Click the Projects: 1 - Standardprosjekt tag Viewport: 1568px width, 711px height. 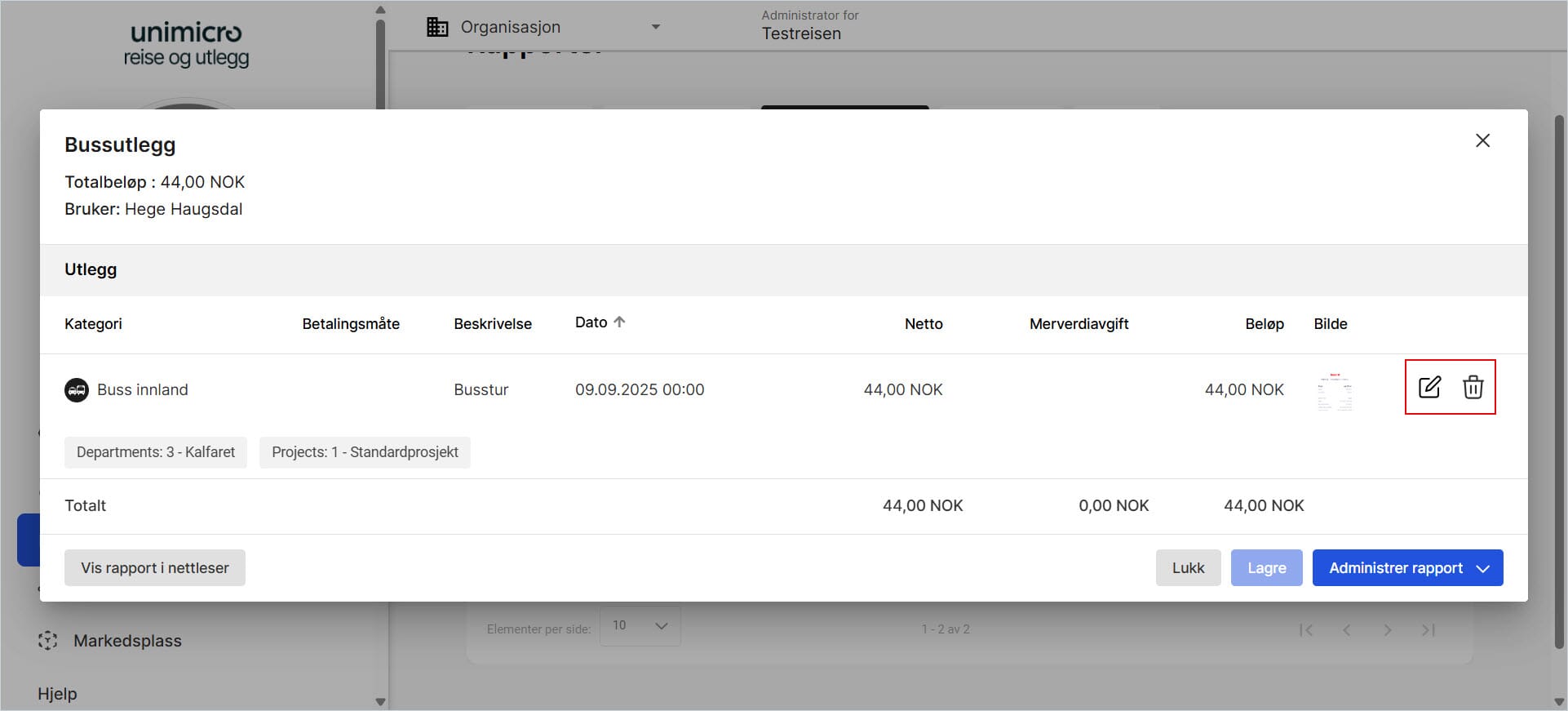pyautogui.click(x=365, y=452)
